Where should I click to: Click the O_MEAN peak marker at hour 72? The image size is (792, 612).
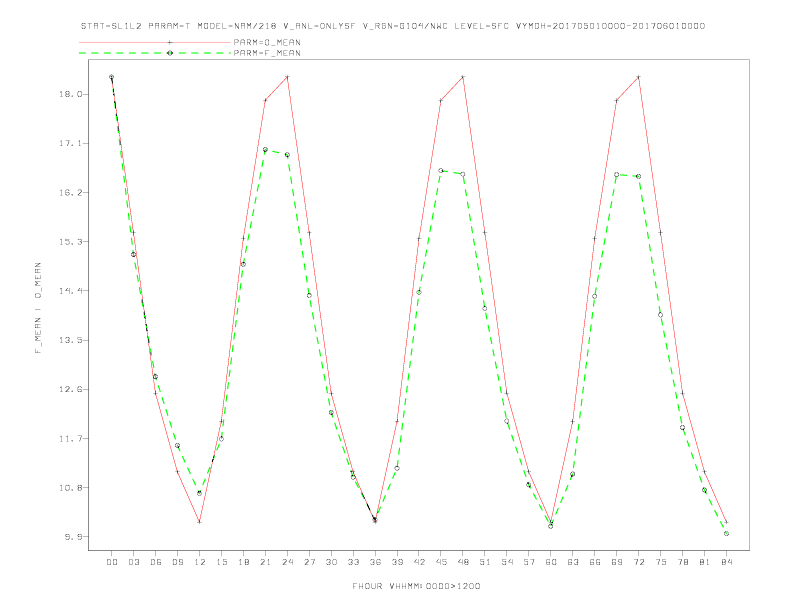[638, 77]
